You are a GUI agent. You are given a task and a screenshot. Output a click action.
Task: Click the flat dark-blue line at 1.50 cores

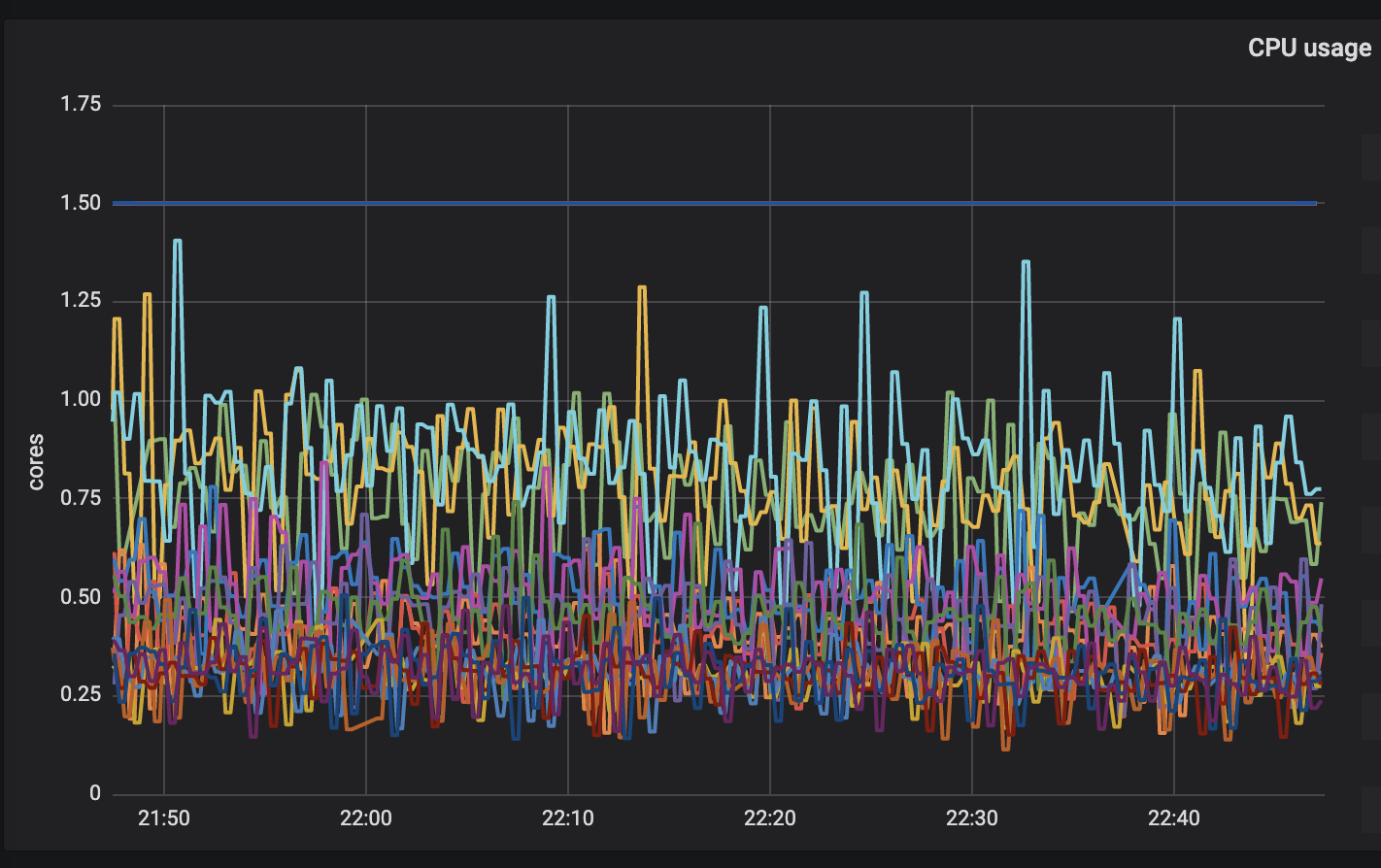point(715,203)
